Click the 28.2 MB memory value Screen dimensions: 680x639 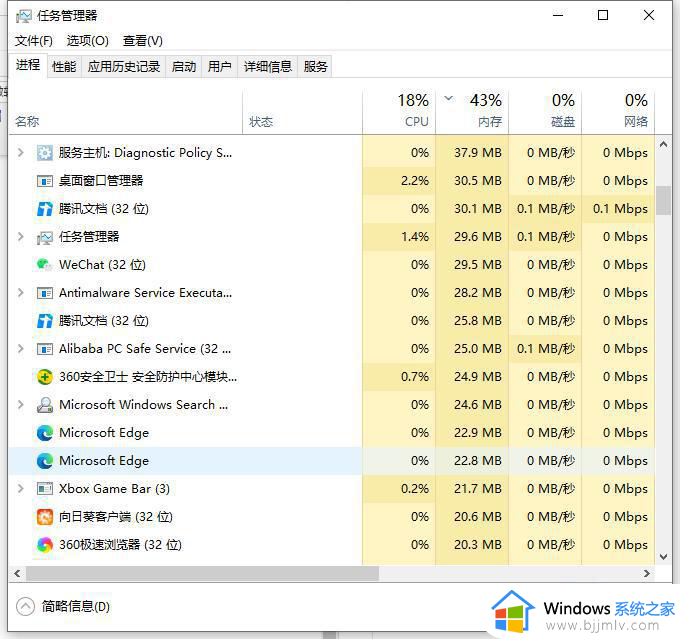tap(477, 293)
